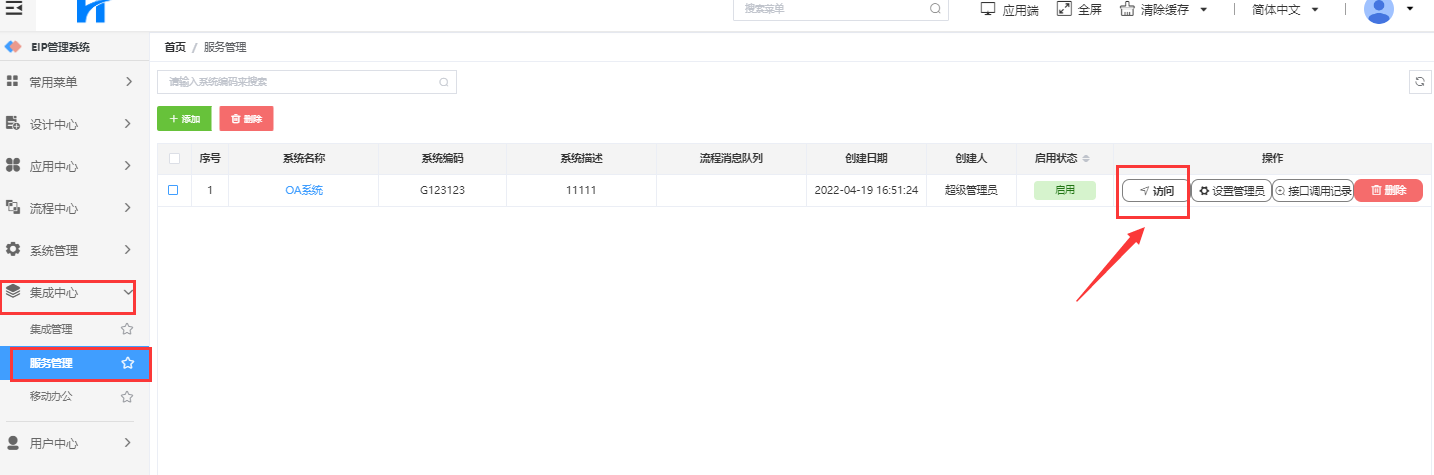Sort by 启用状态 column arrows
This screenshot has width=1434, height=475.
[x=1086, y=159]
